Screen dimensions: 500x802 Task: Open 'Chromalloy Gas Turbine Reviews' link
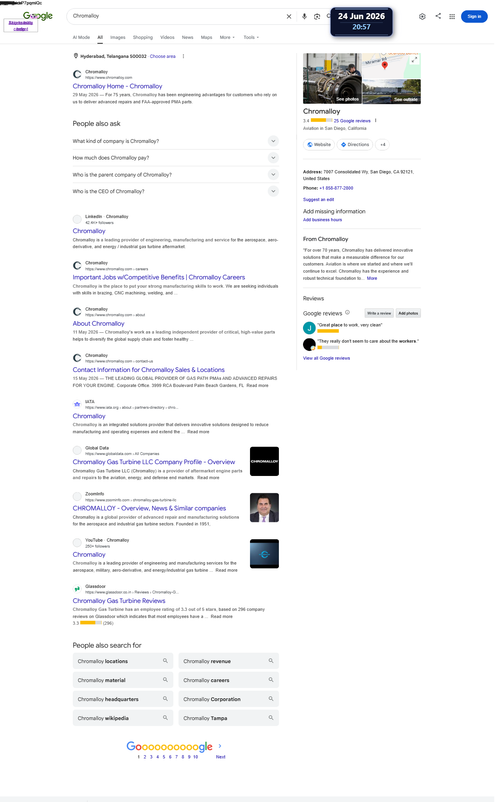point(119,601)
